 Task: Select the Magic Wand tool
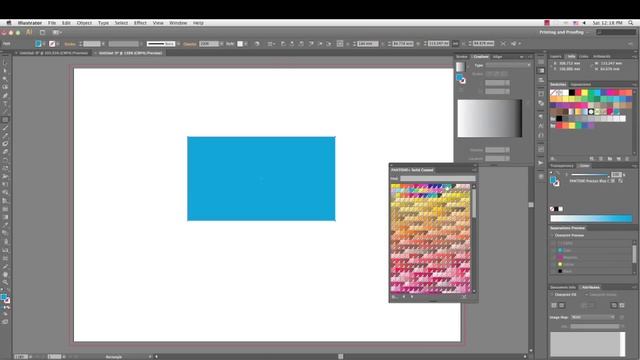click(5, 79)
